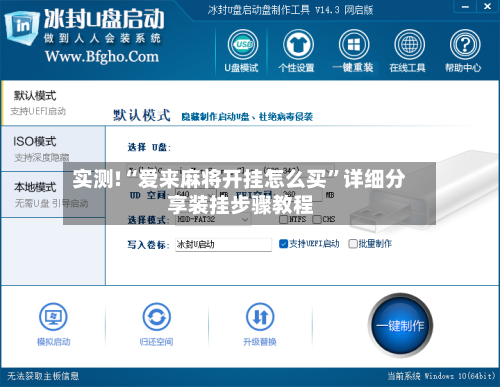Open the Www.Bfgho.Com website link
Screen dimensions: 500x387
pos(102,57)
